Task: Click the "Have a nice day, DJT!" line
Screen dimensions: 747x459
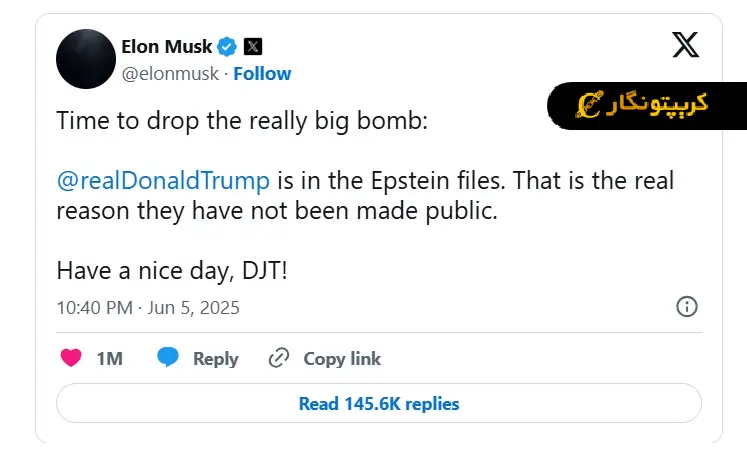Action: [172, 270]
